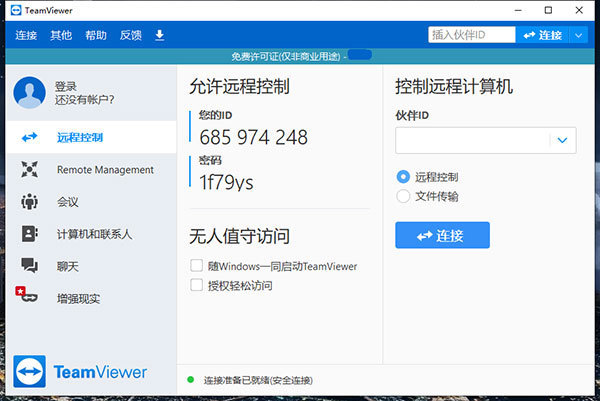Open the 反馈 menu
Screen dimensions: 600x401
pyautogui.click(x=130, y=35)
